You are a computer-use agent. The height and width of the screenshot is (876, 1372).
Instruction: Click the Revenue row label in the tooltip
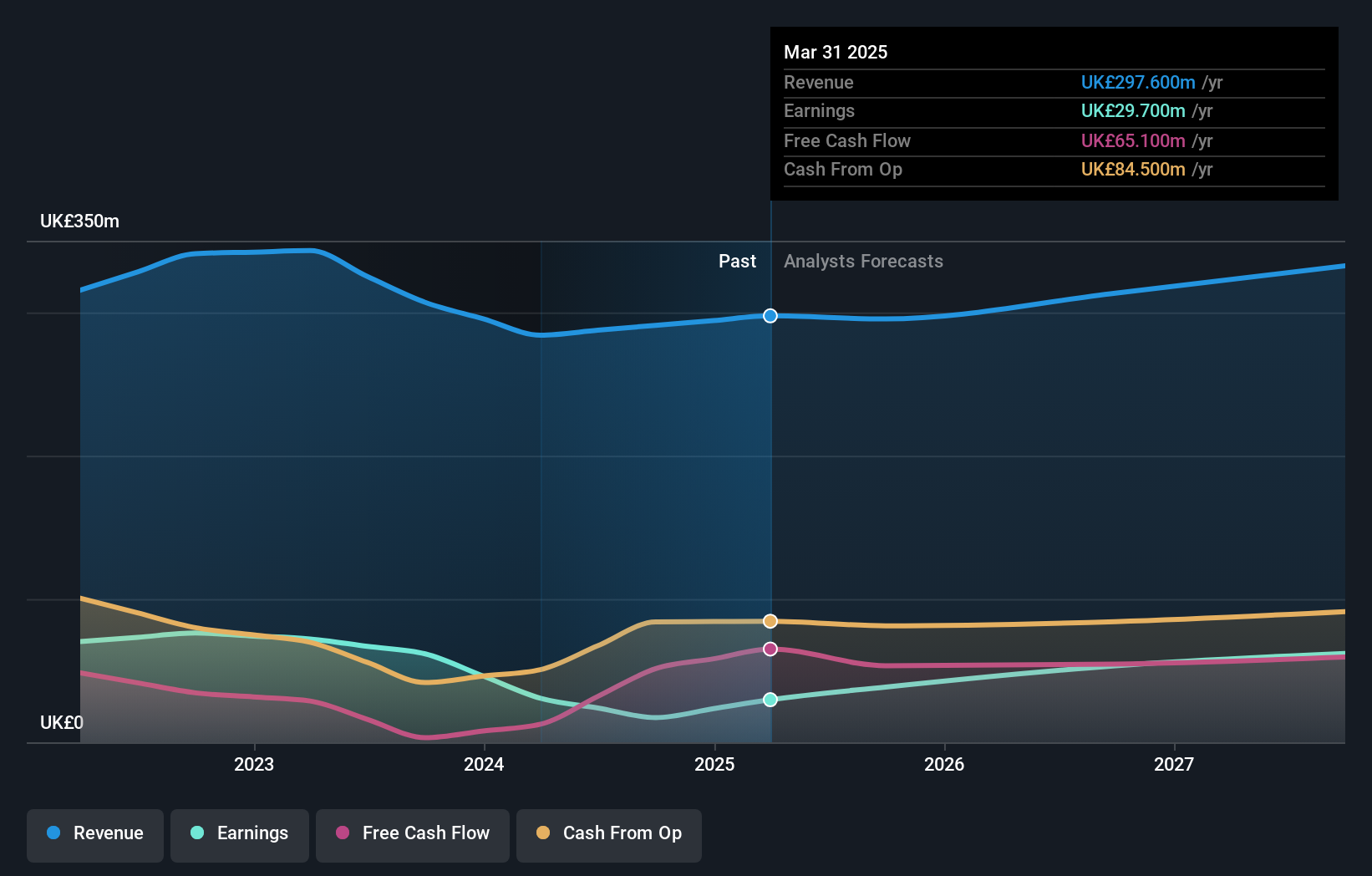[x=819, y=82]
